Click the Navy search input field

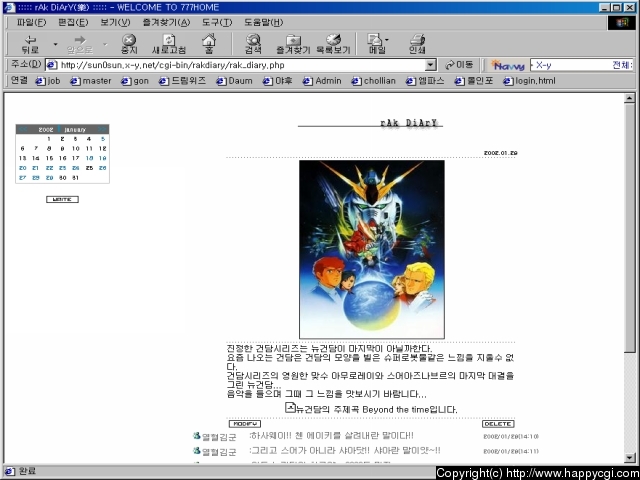point(582,65)
